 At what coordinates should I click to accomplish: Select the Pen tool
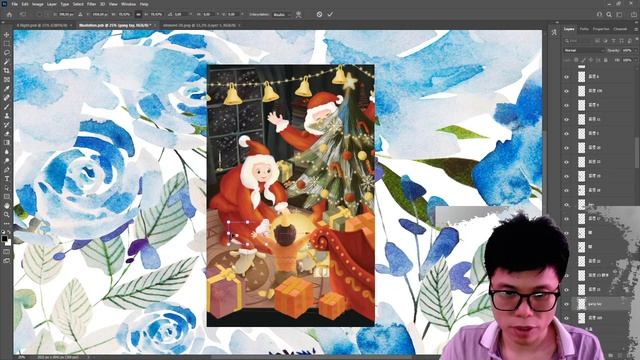click(x=7, y=169)
